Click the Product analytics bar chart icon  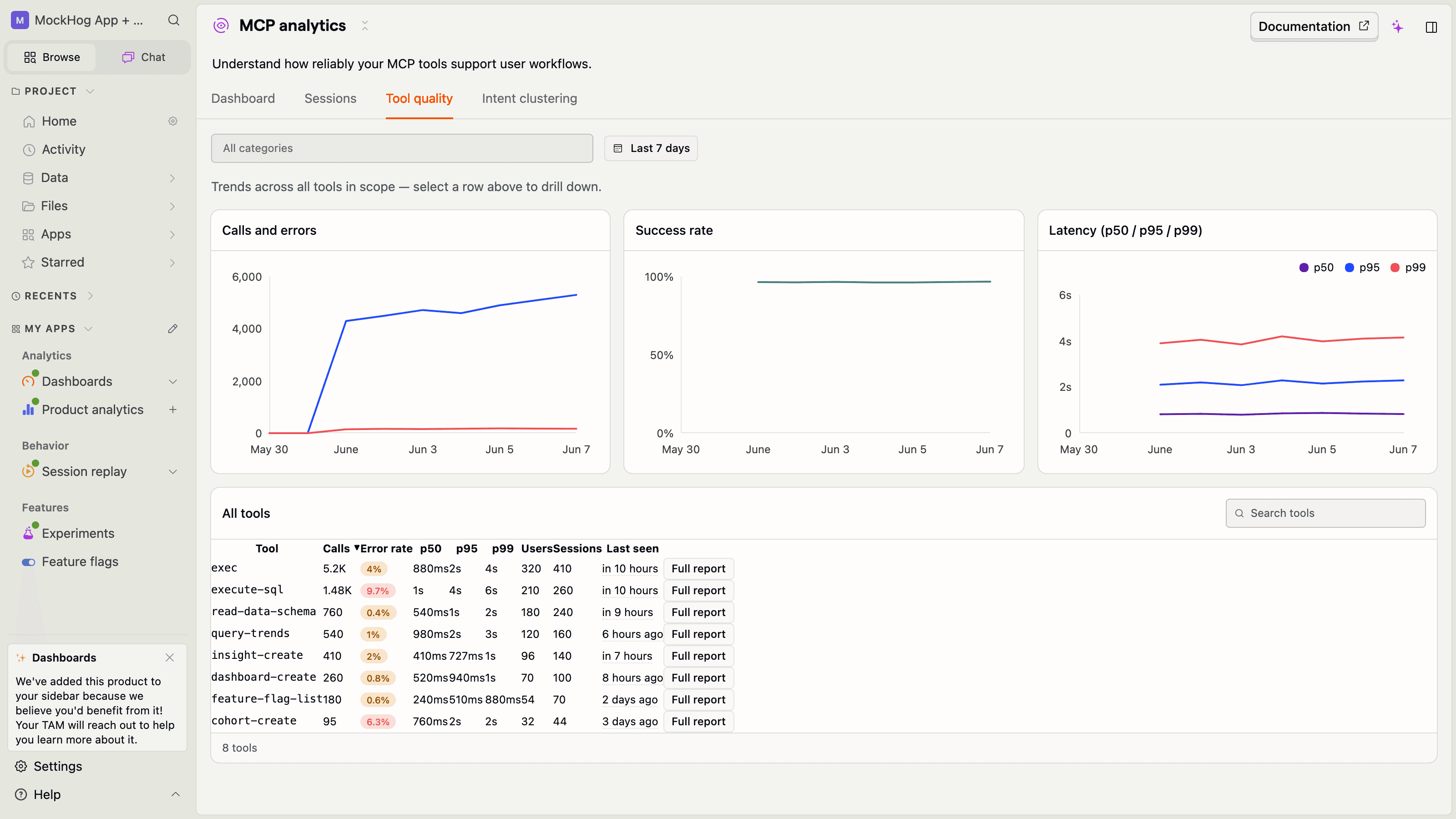pos(29,409)
